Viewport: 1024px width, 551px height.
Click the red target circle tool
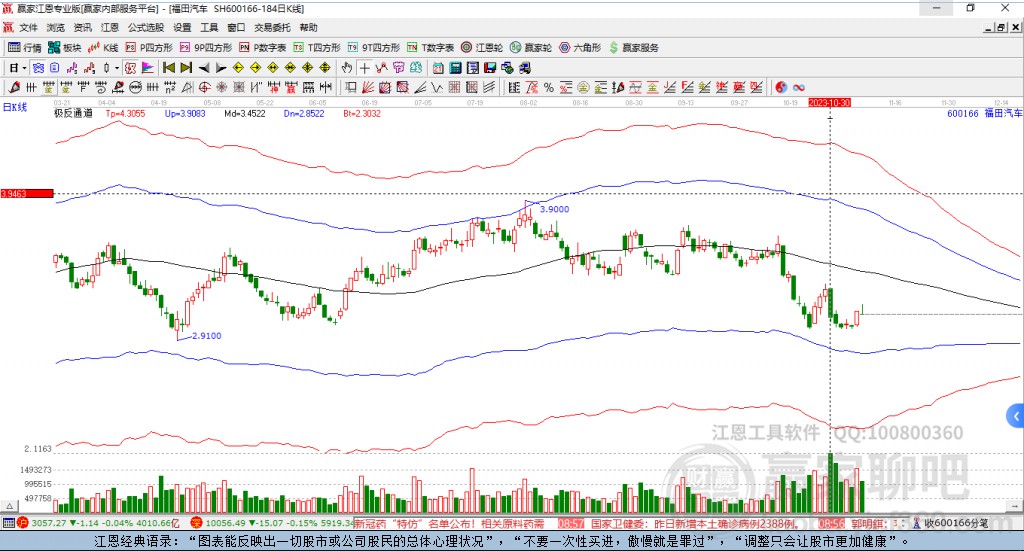(x=204, y=87)
